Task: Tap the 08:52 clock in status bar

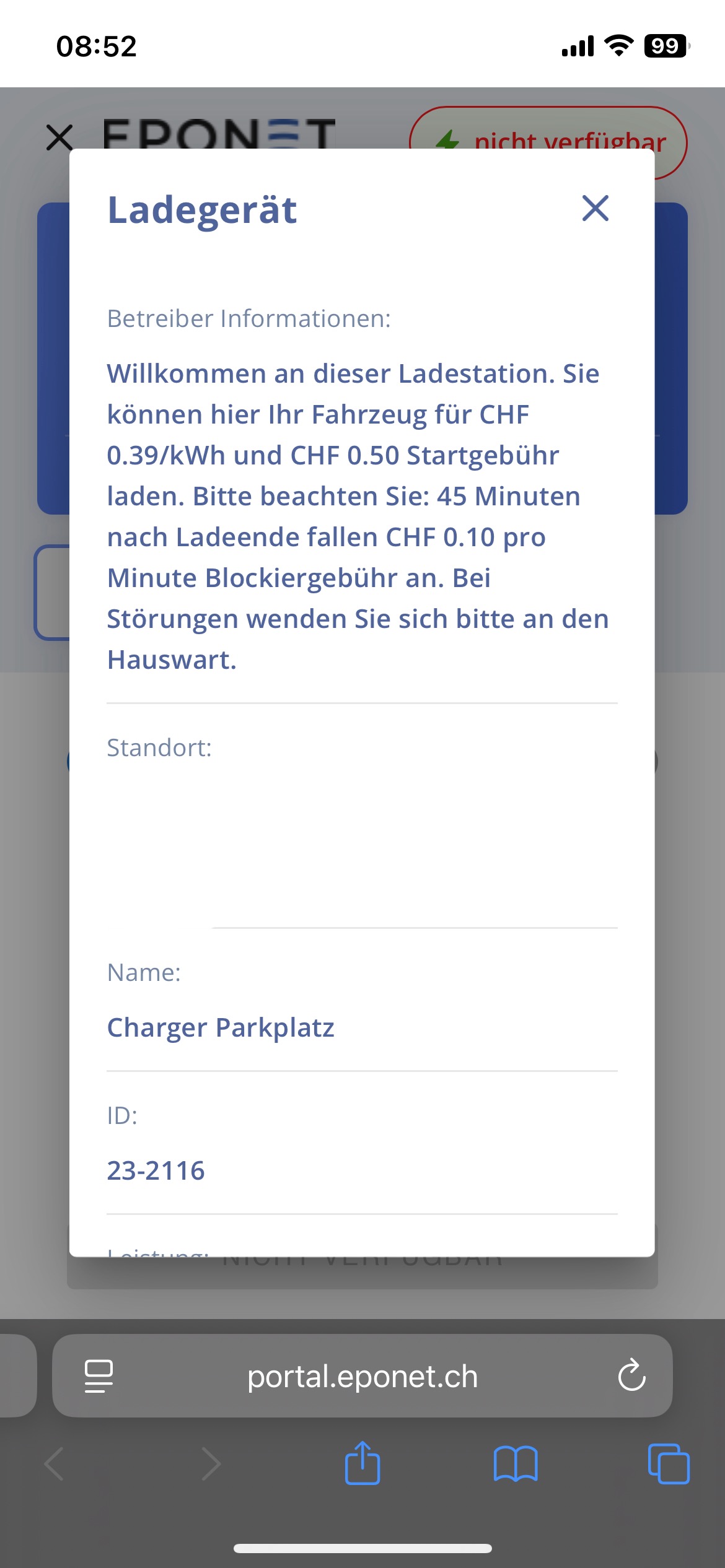Action: (x=97, y=46)
